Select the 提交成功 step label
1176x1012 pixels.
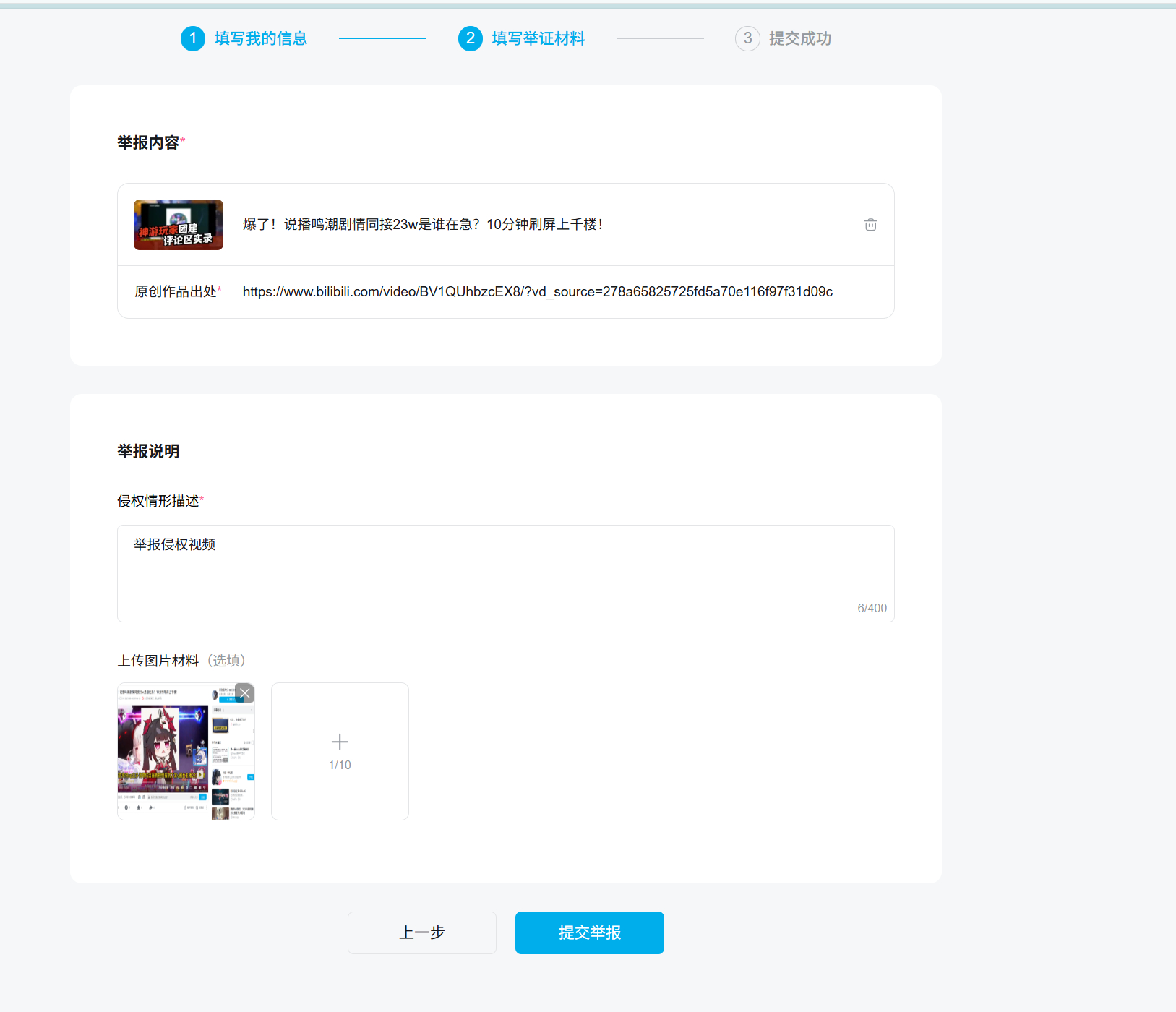point(800,38)
